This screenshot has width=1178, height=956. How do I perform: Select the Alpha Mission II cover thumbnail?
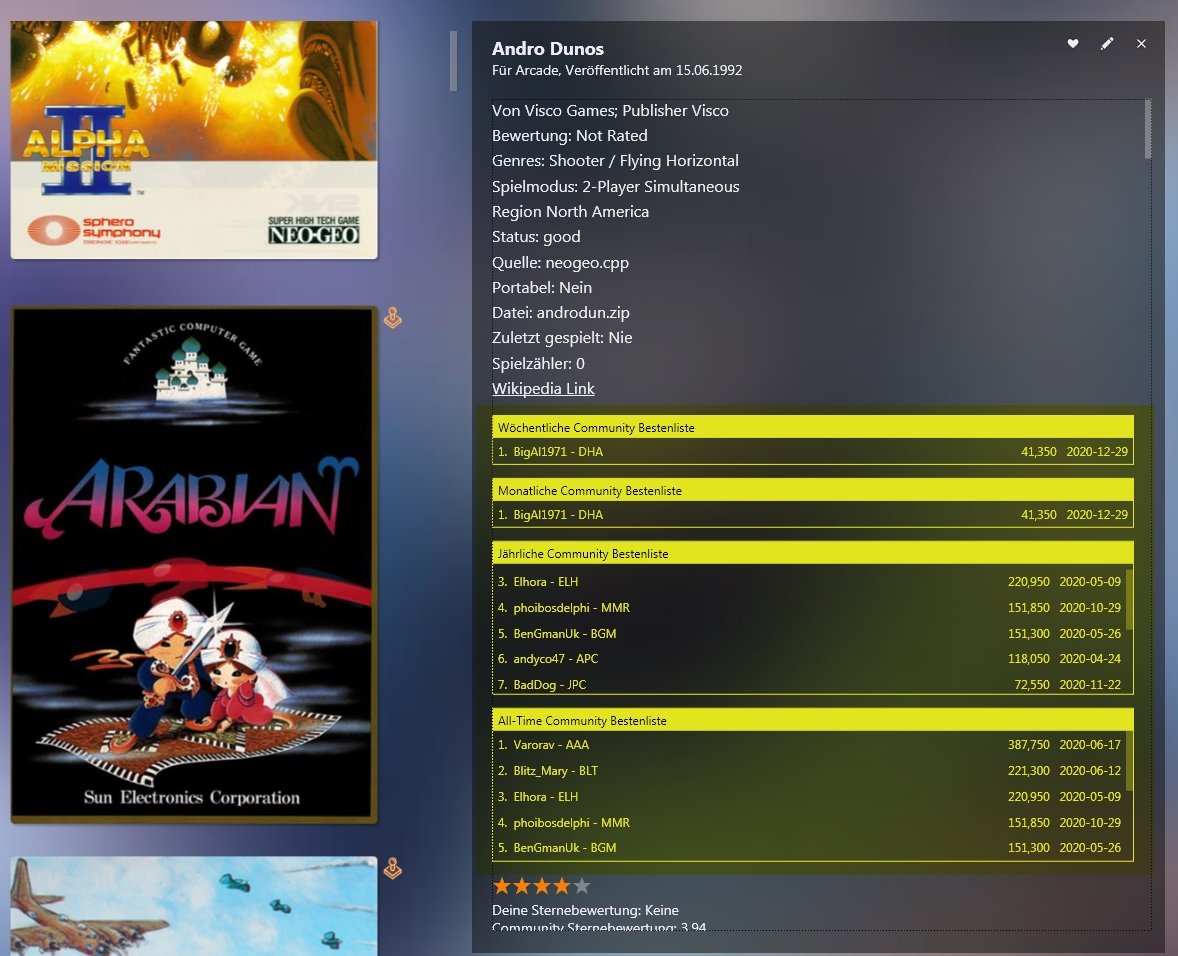(194, 140)
